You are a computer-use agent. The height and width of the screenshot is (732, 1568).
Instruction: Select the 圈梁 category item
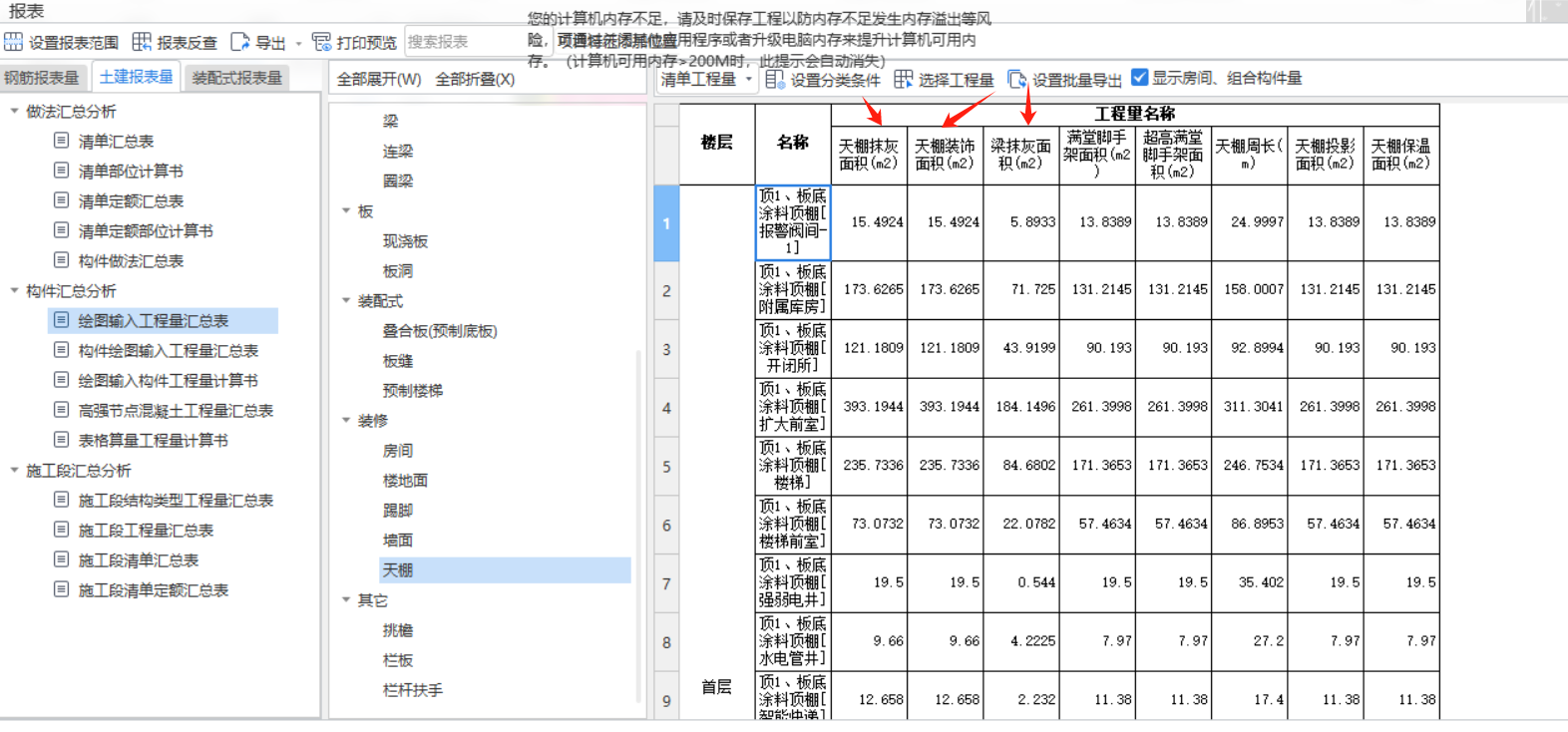point(398,181)
